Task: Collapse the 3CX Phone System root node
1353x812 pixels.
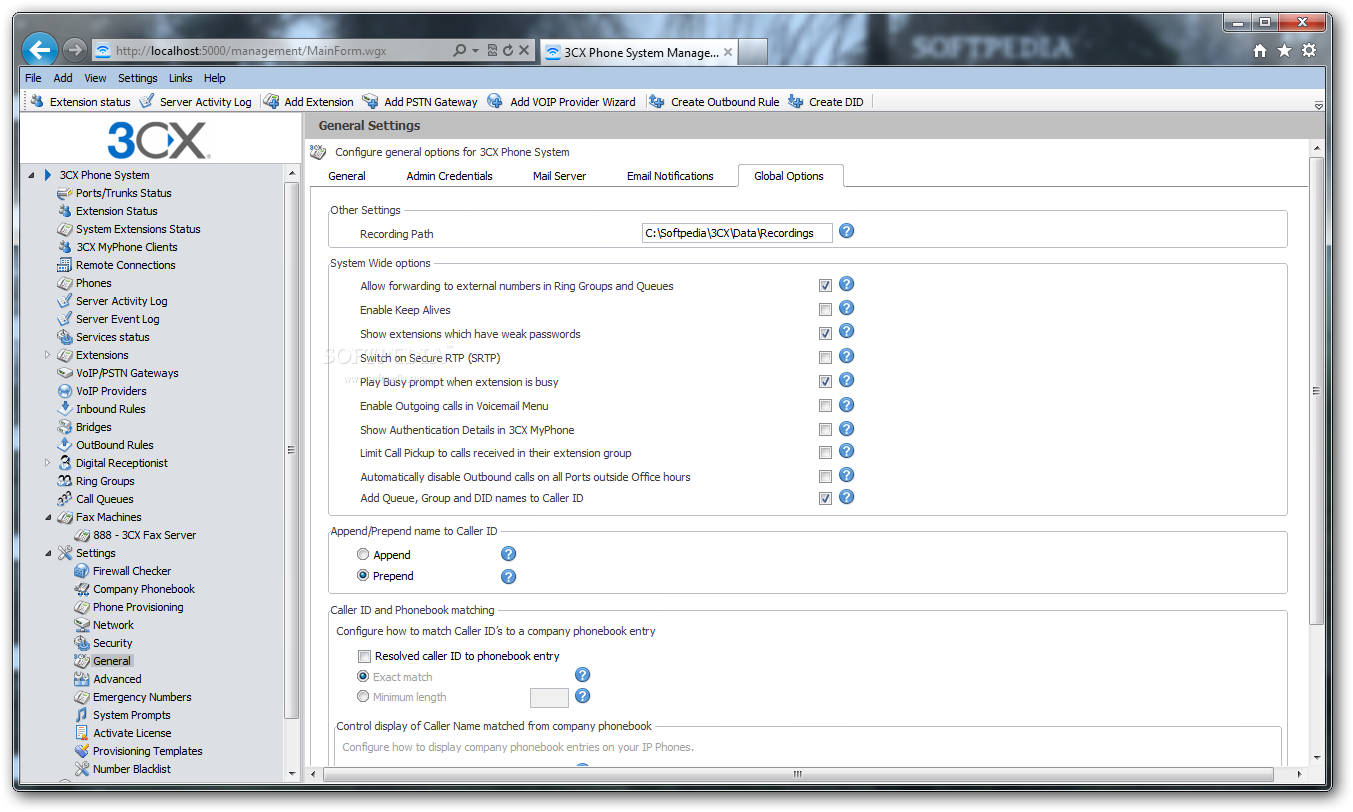Action: [x=31, y=175]
